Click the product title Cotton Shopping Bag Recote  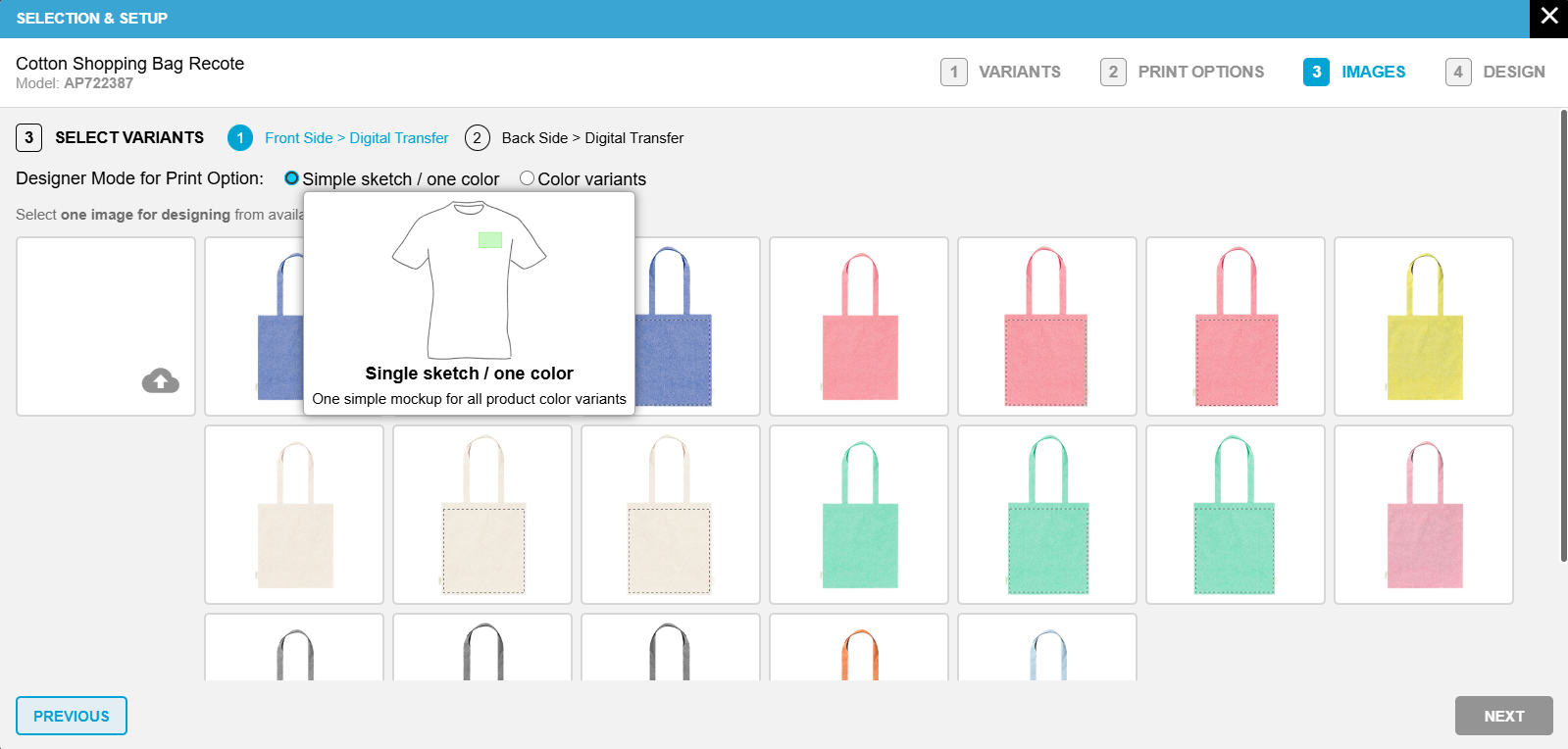click(x=129, y=64)
